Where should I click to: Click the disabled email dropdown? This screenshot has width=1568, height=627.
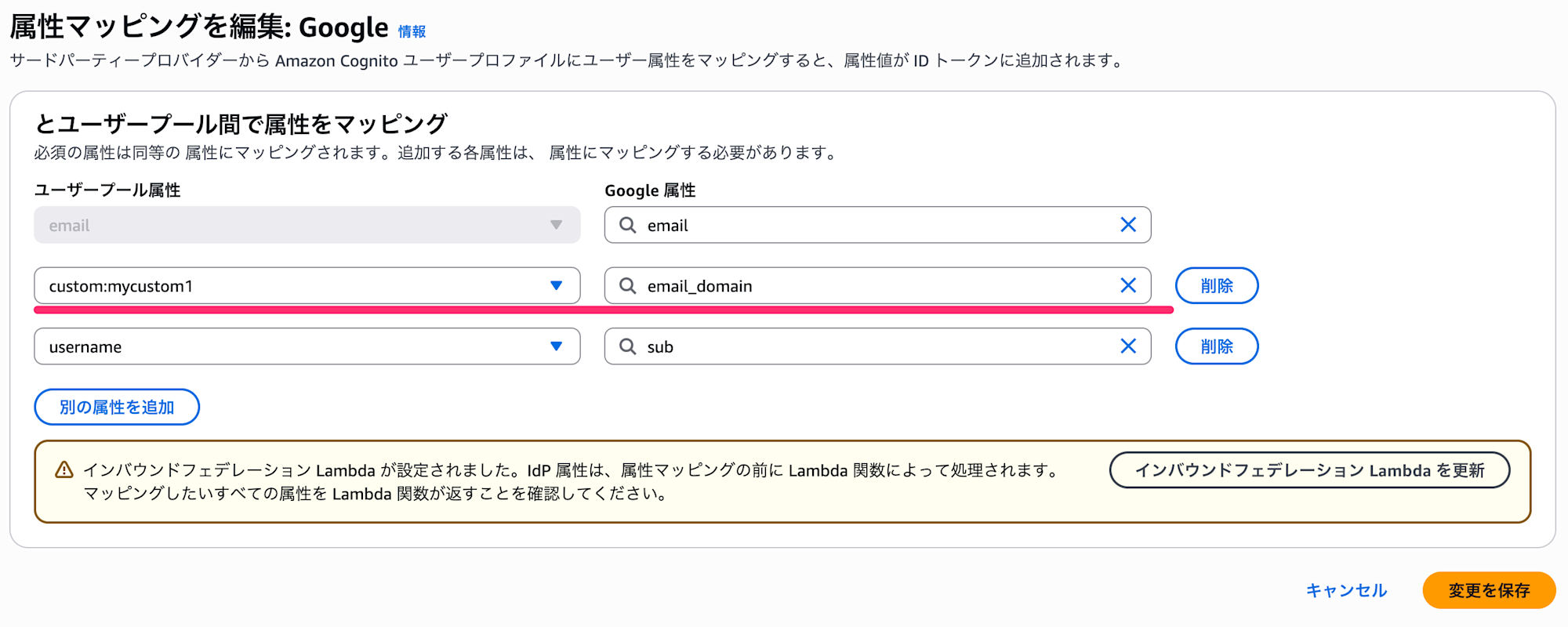coord(307,225)
